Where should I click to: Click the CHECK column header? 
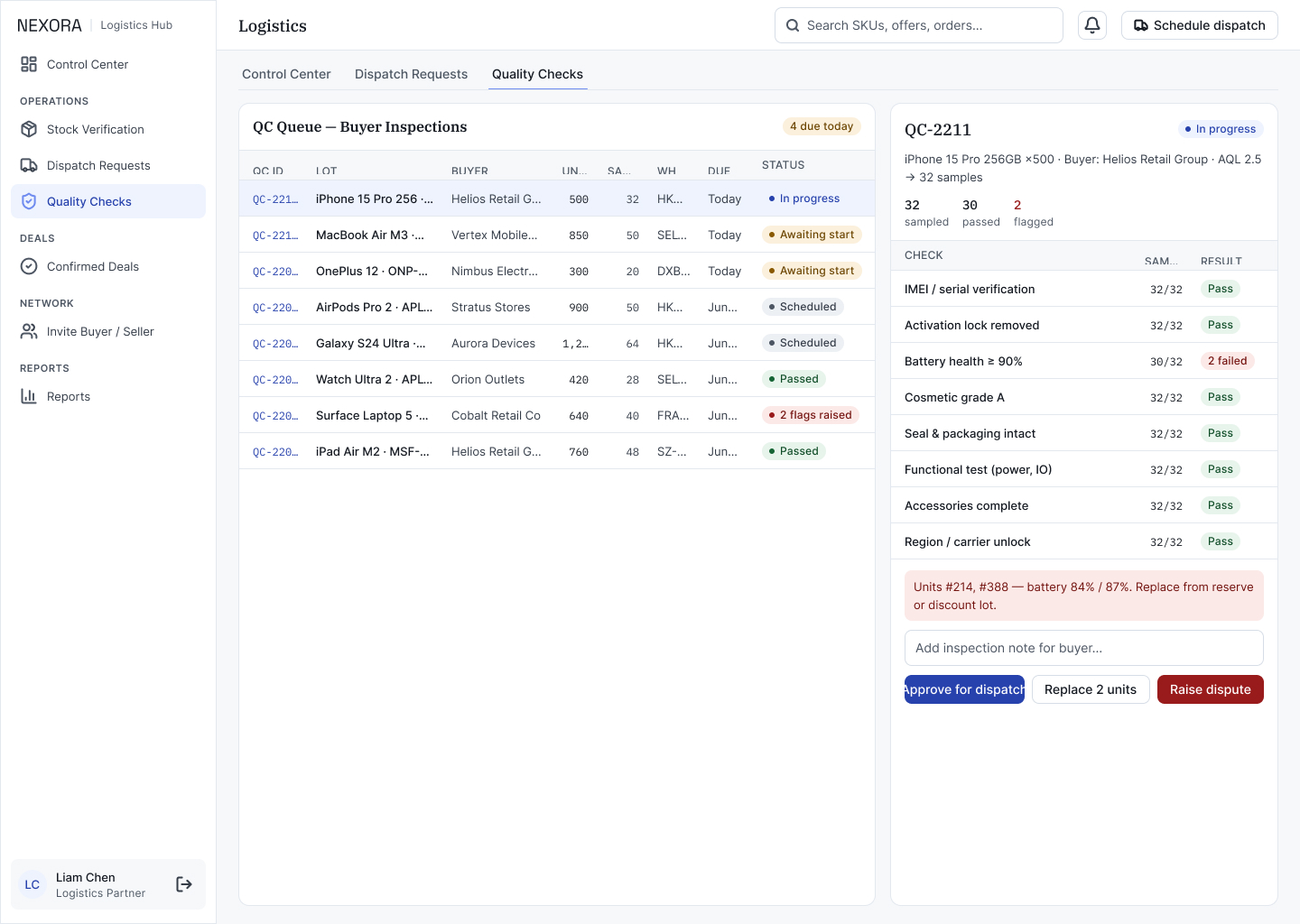(x=924, y=255)
